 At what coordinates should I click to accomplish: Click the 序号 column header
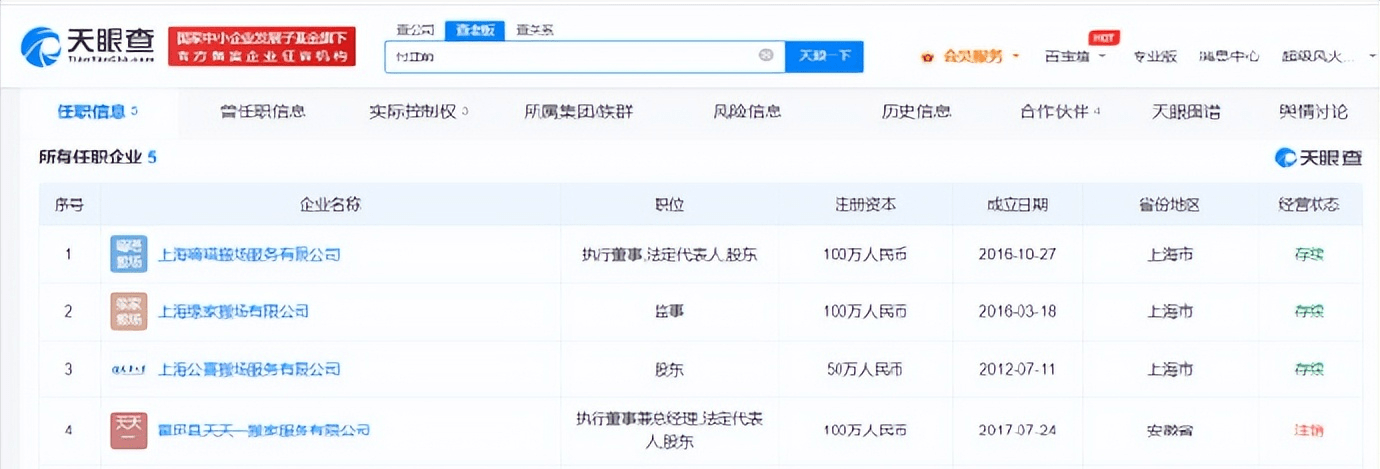(69, 204)
